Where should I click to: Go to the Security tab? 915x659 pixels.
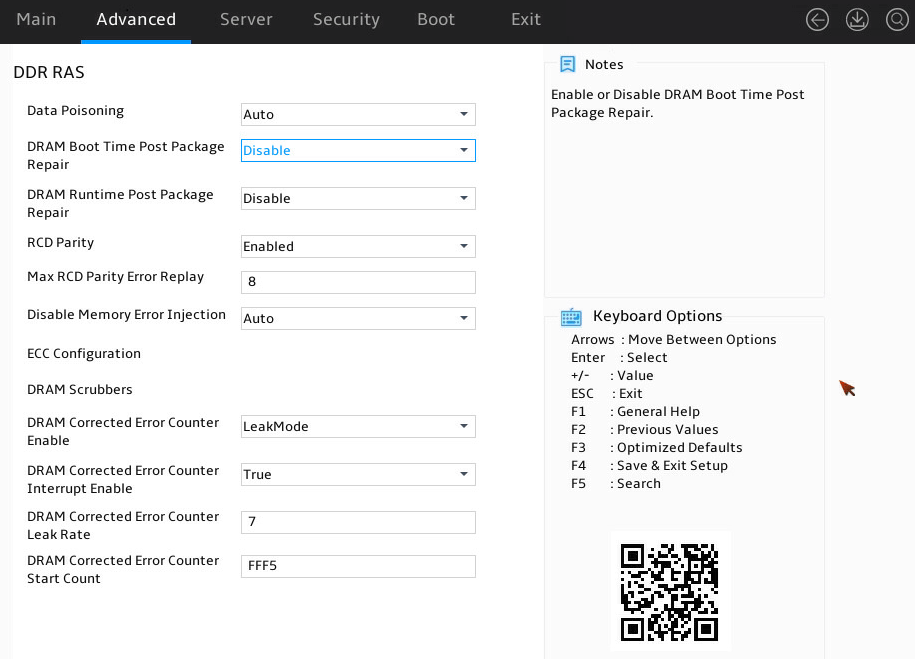pos(346,19)
